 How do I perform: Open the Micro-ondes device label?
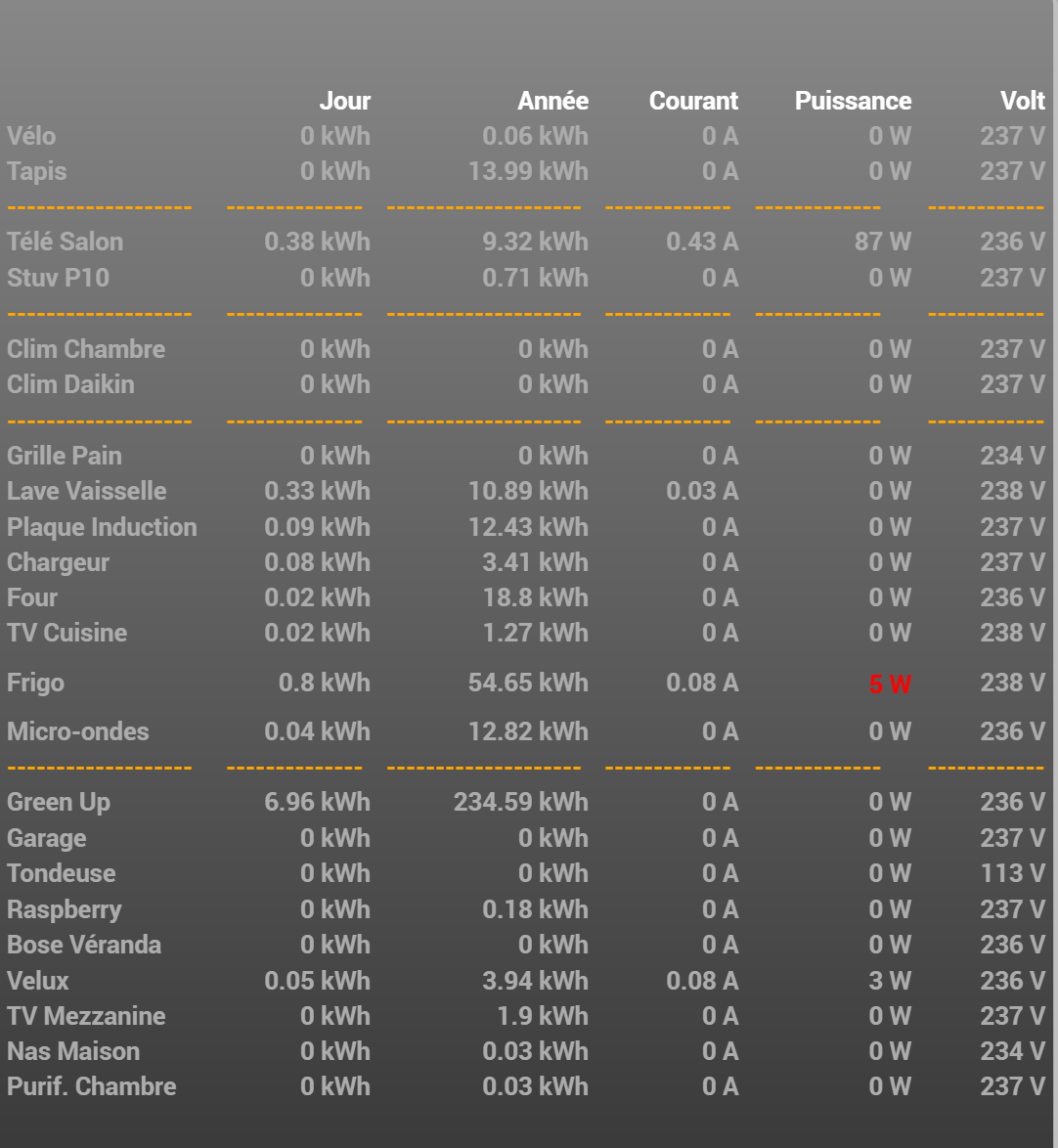point(78,731)
